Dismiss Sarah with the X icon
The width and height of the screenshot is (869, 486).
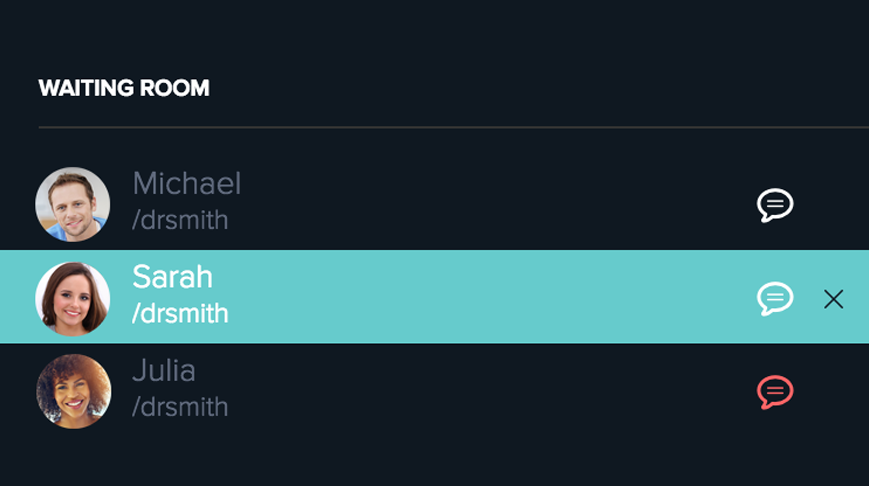coord(833,299)
